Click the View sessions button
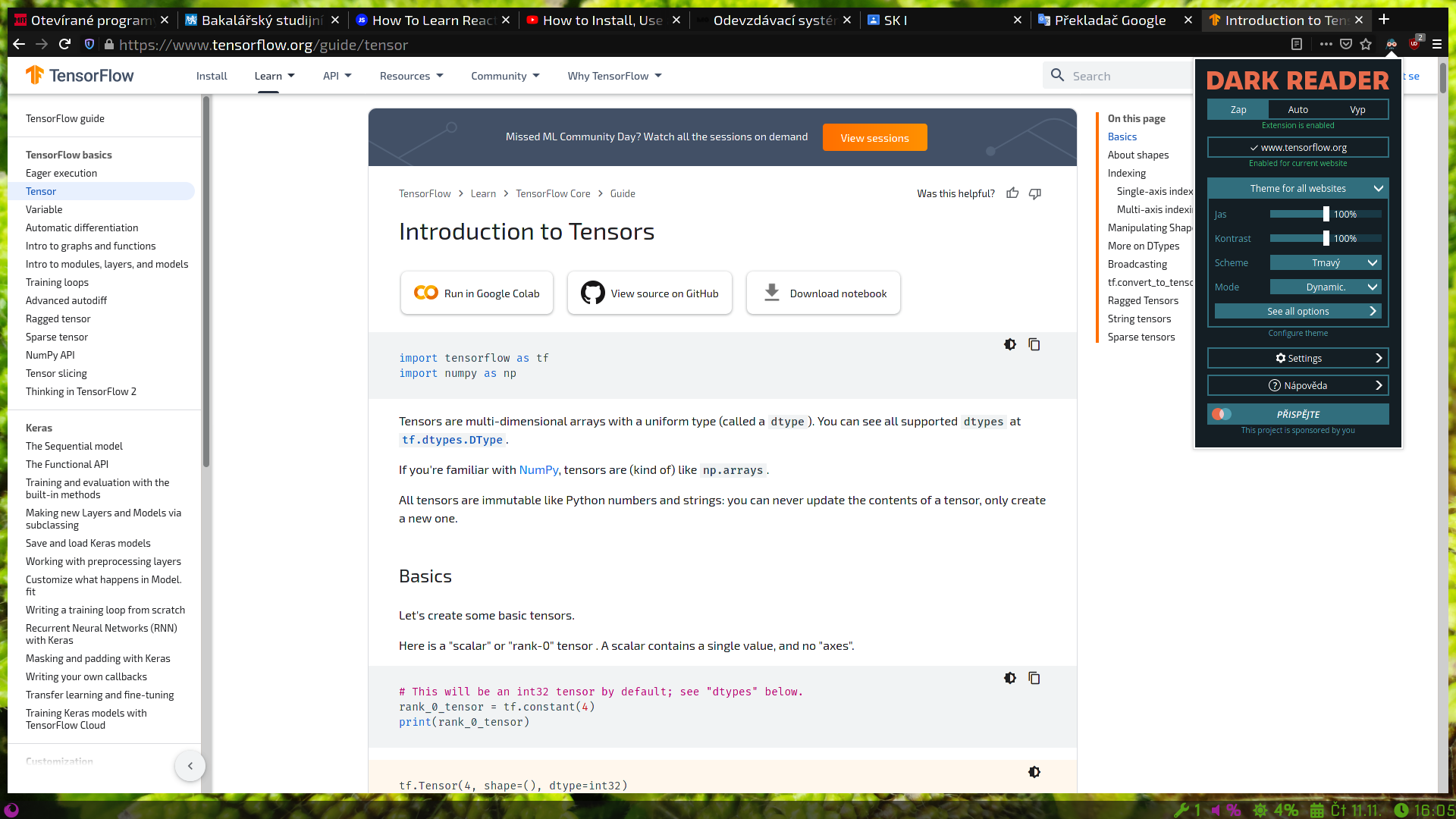 (874, 137)
